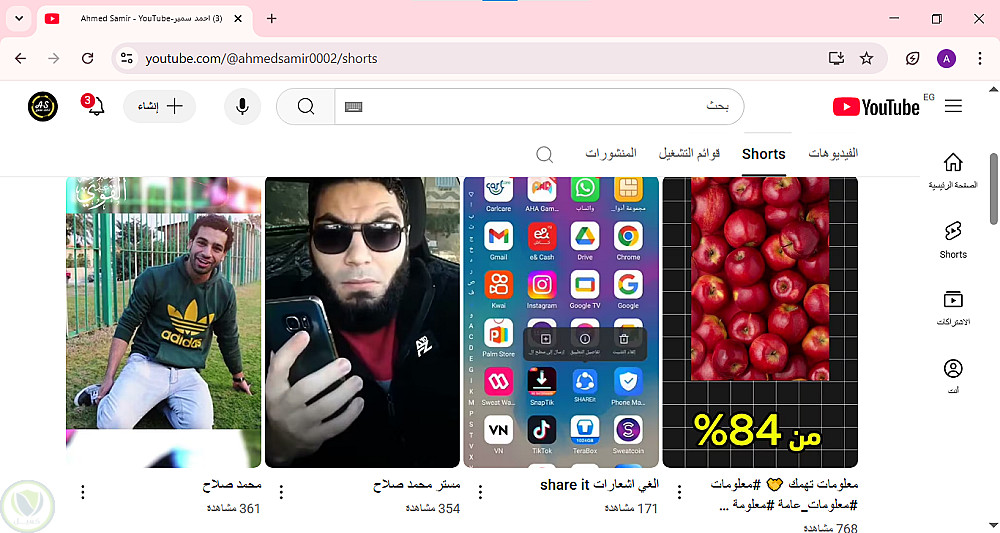Click scrollbar up arrow

993,90
